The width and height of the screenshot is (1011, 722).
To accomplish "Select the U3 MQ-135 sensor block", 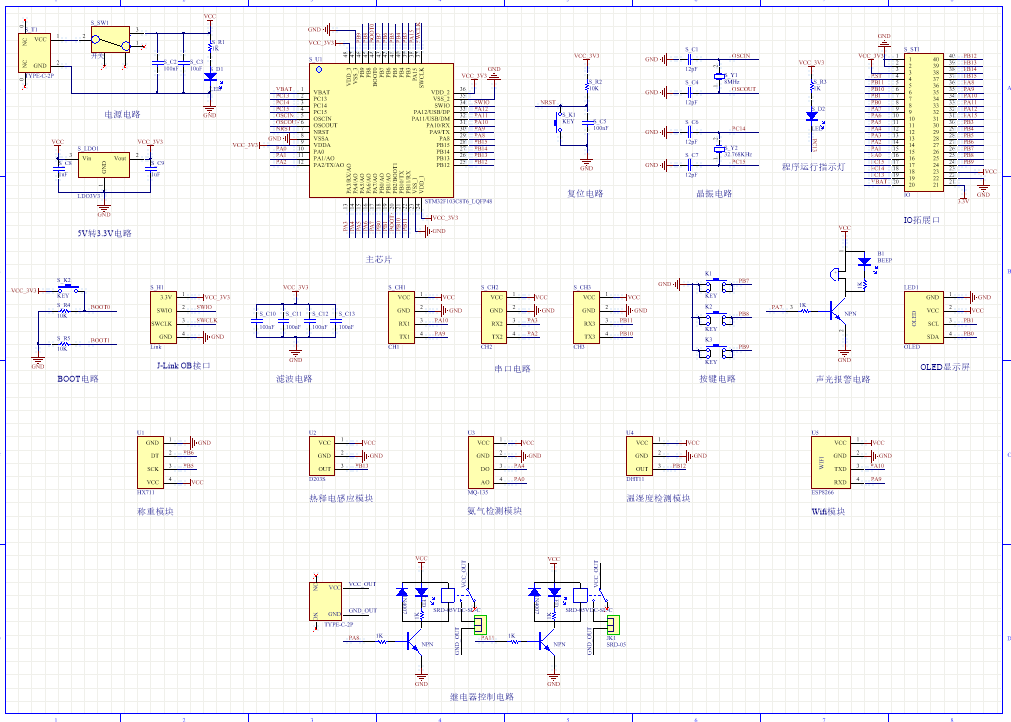I will 480,462.
